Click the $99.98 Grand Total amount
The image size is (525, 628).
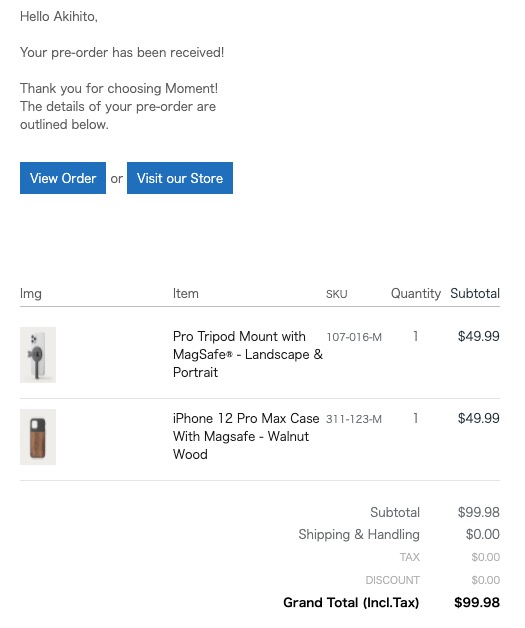tap(477, 603)
